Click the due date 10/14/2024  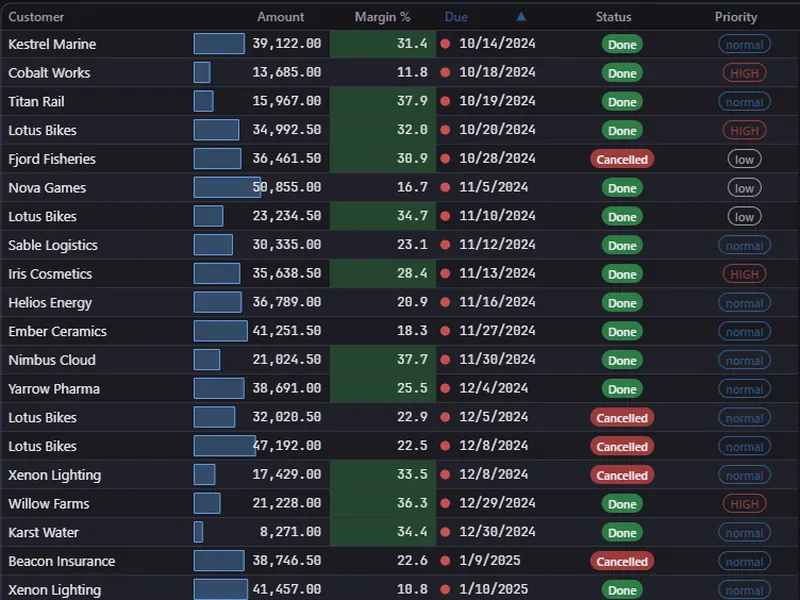pyautogui.click(x=497, y=44)
